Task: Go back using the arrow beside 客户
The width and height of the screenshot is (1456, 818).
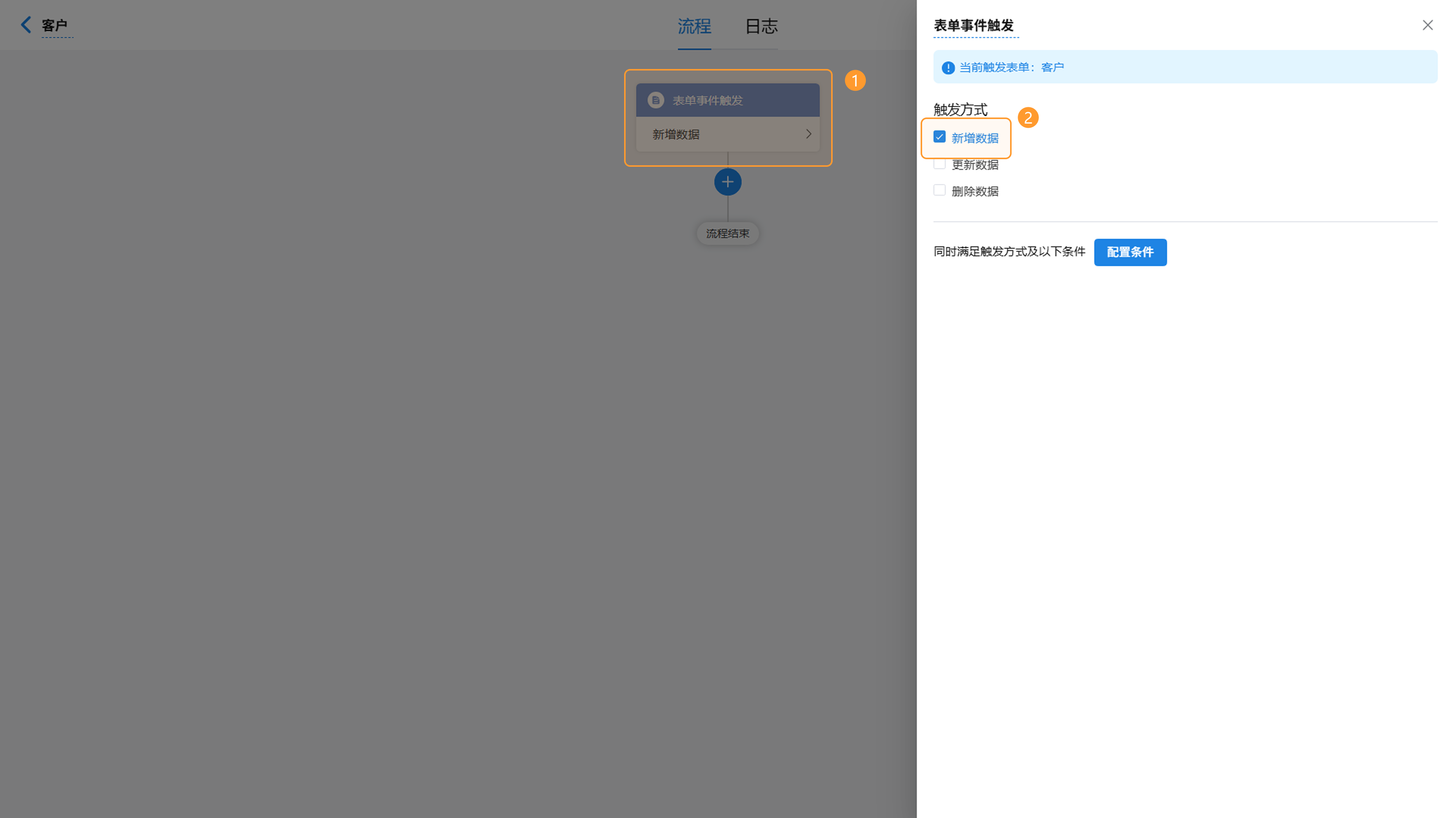Action: coord(26,24)
